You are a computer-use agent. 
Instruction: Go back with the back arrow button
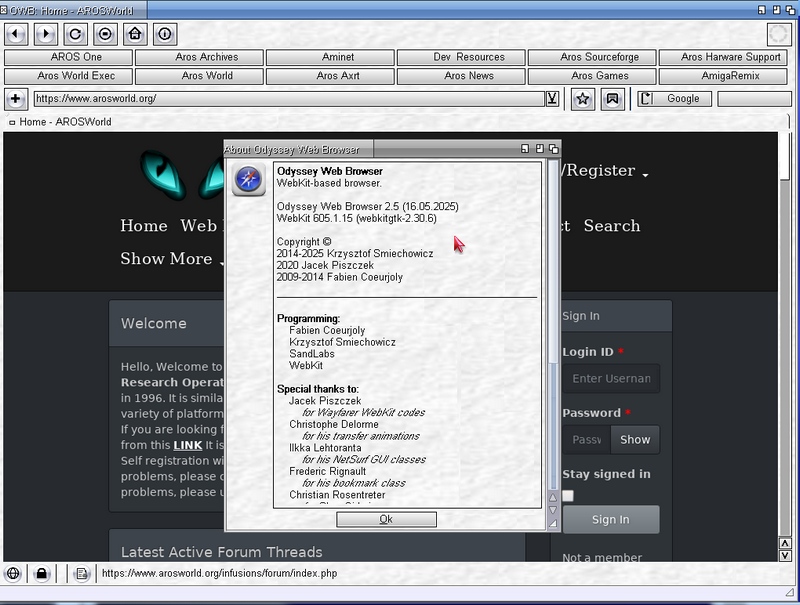click(16, 34)
